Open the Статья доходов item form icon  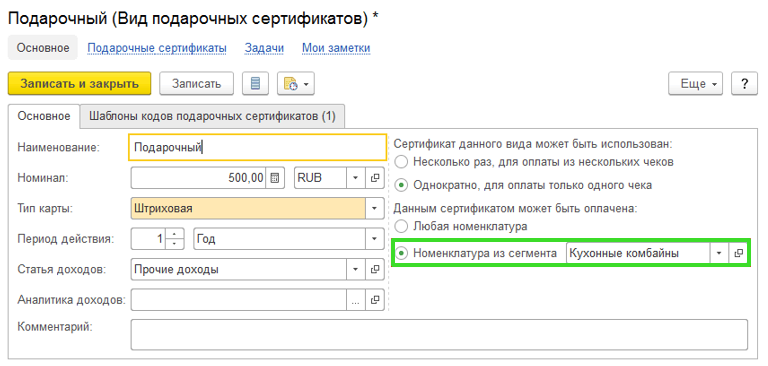coord(375,269)
